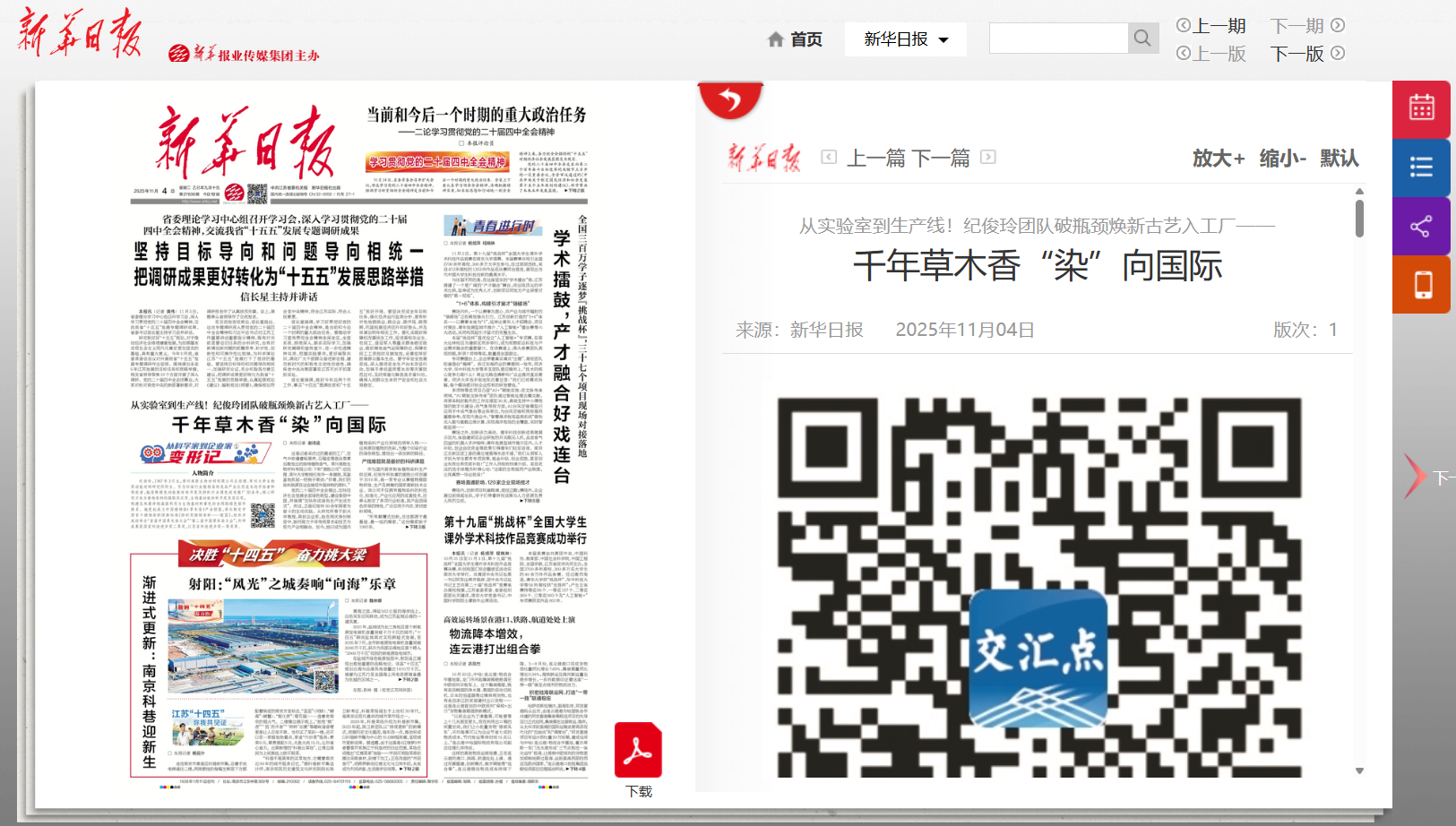Click the red back arrow icon
Viewport: 1456px width, 826px height.
(x=730, y=99)
